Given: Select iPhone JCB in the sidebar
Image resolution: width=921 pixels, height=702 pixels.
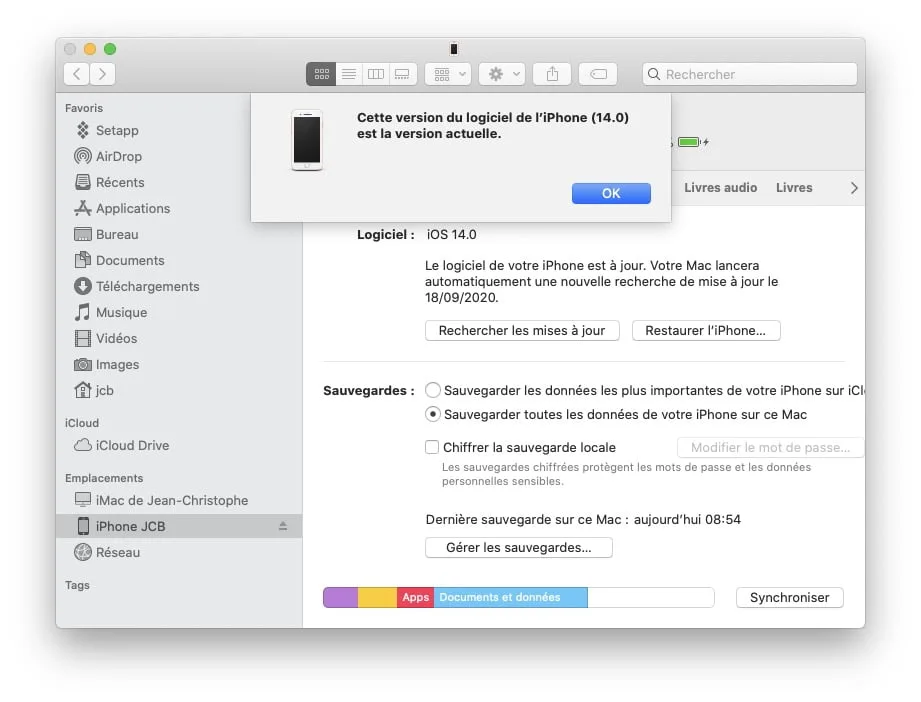Looking at the screenshot, I should [x=179, y=526].
